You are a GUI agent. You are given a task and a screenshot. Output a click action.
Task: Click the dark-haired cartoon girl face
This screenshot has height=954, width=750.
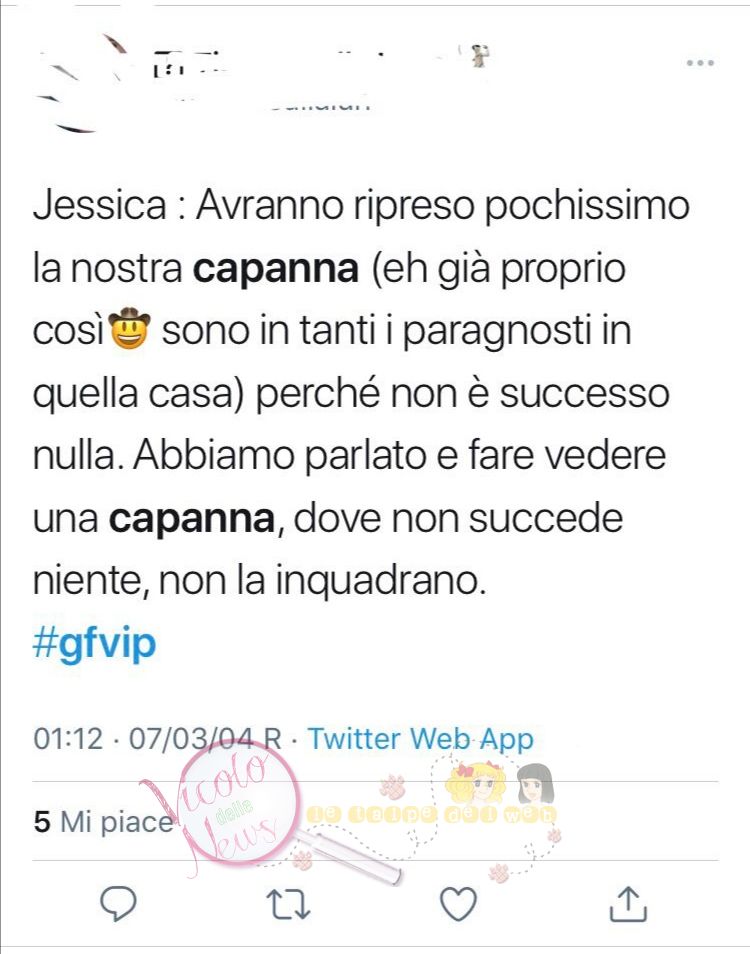[x=535, y=784]
